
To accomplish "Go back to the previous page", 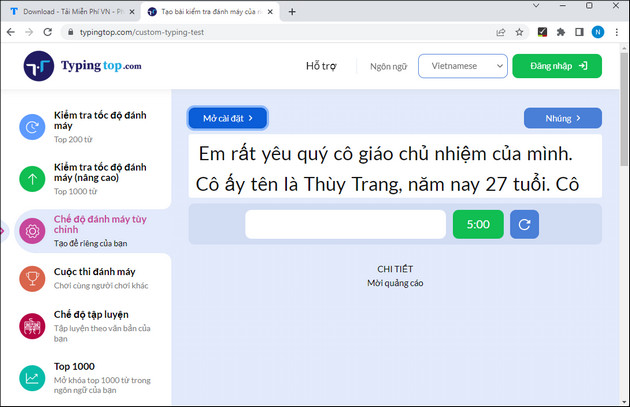I will coord(11,32).
